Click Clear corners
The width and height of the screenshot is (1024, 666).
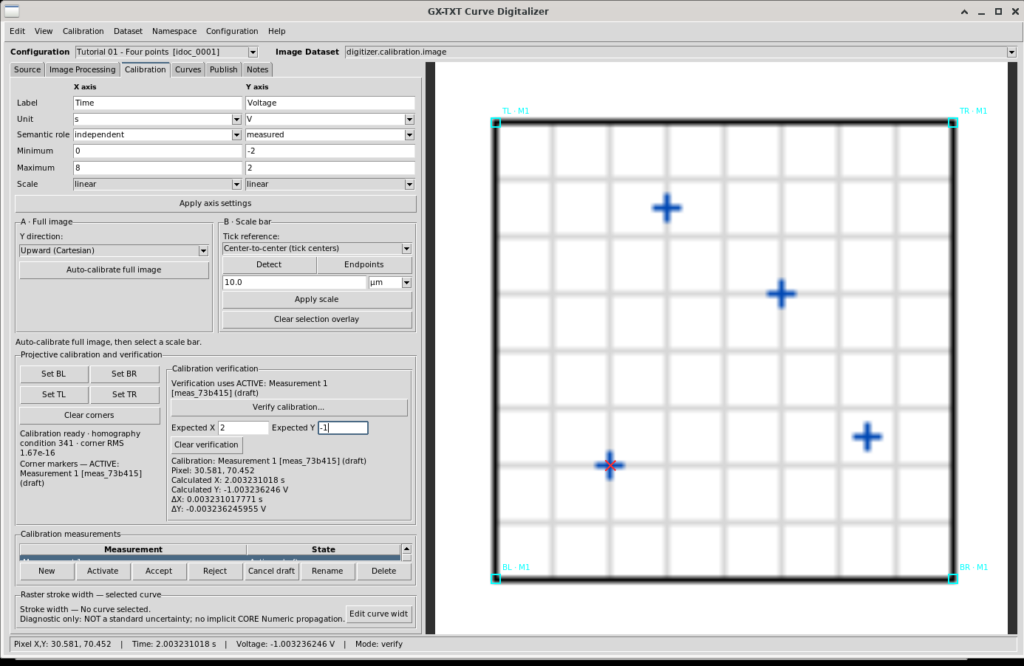[x=89, y=415]
